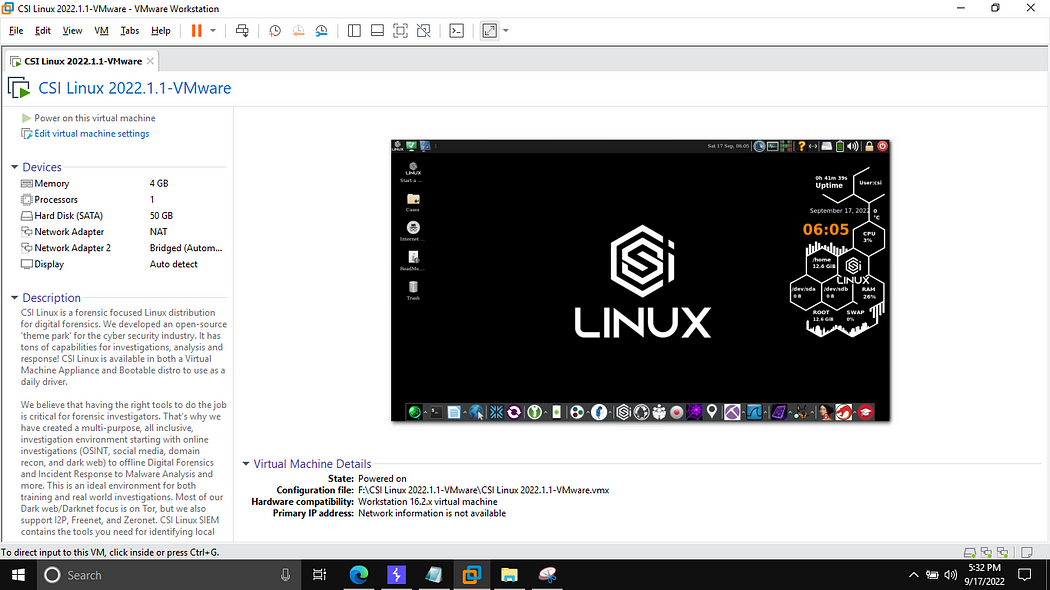Click the Cases folder on VM desktop
The height and width of the screenshot is (590, 1050).
[413, 202]
